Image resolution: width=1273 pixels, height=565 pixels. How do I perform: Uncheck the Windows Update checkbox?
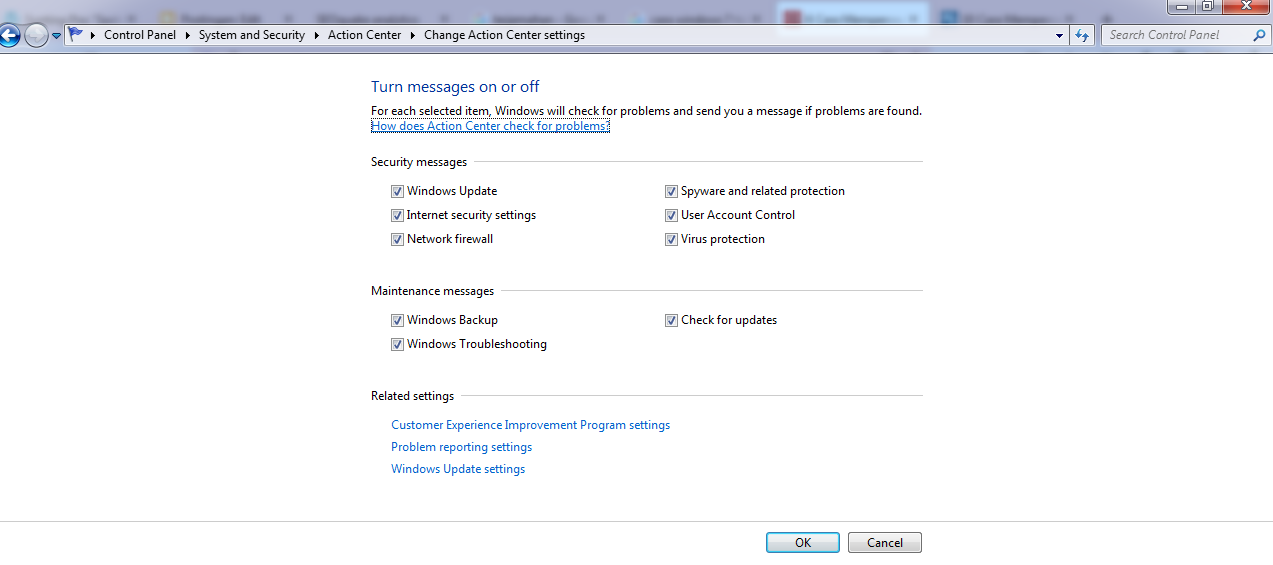(x=397, y=191)
